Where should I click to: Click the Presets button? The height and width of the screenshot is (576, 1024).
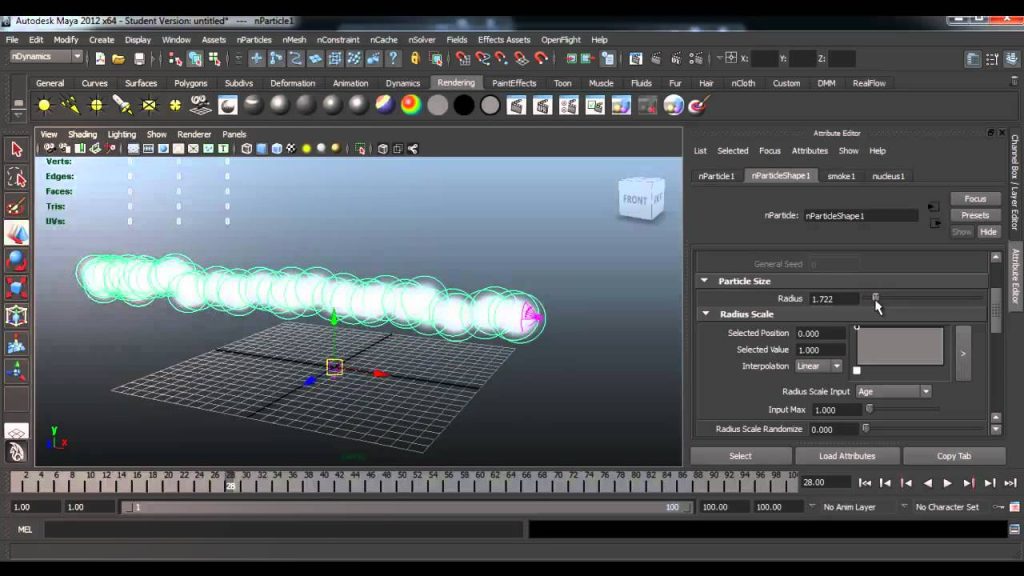[975, 216]
